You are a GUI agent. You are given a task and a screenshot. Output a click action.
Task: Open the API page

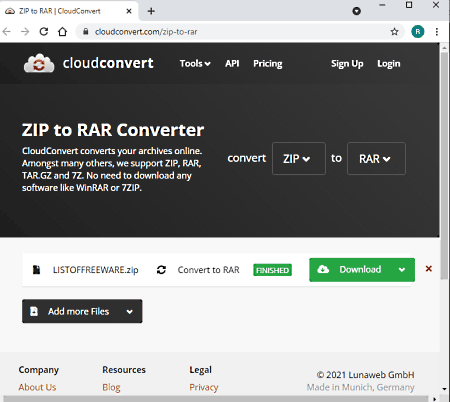[x=232, y=63]
